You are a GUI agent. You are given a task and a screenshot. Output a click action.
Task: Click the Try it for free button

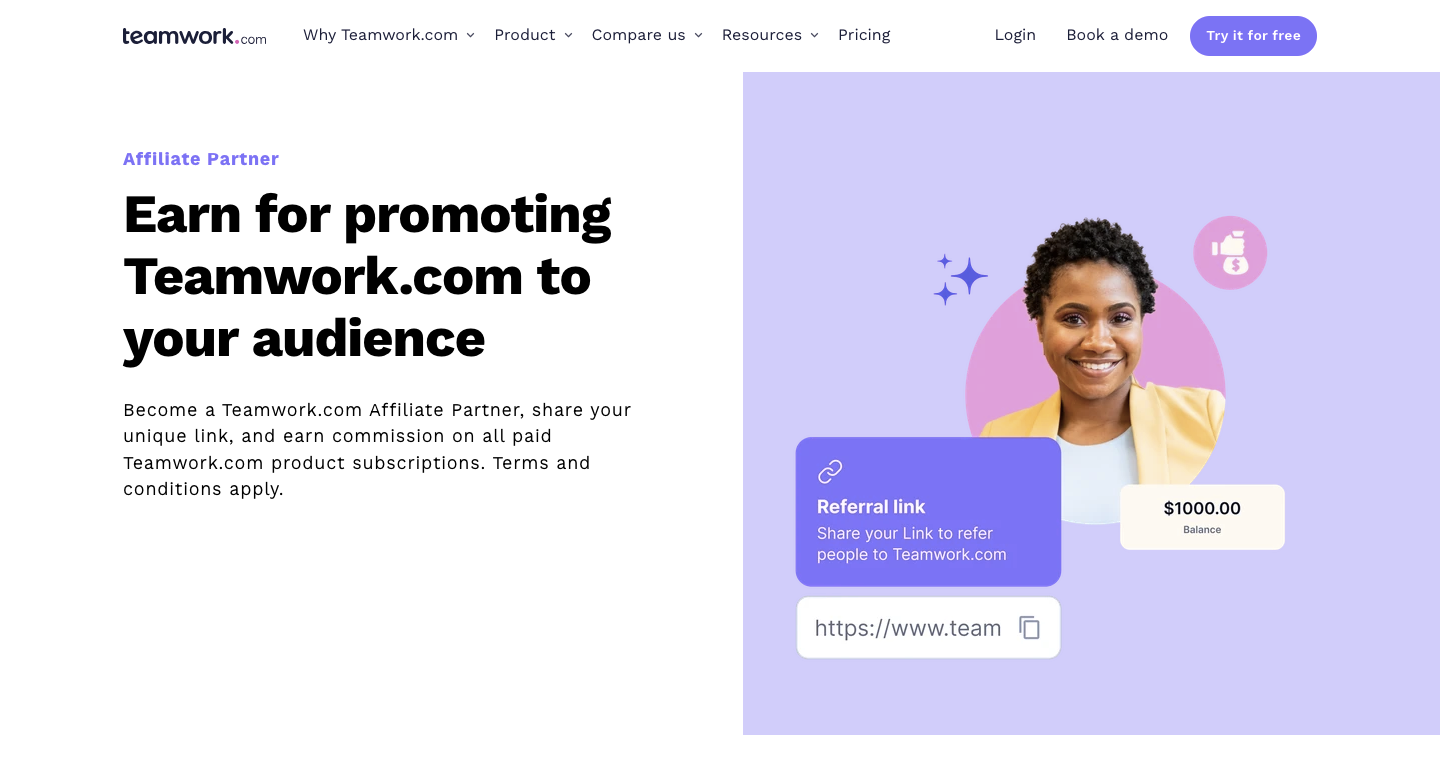coord(1253,36)
